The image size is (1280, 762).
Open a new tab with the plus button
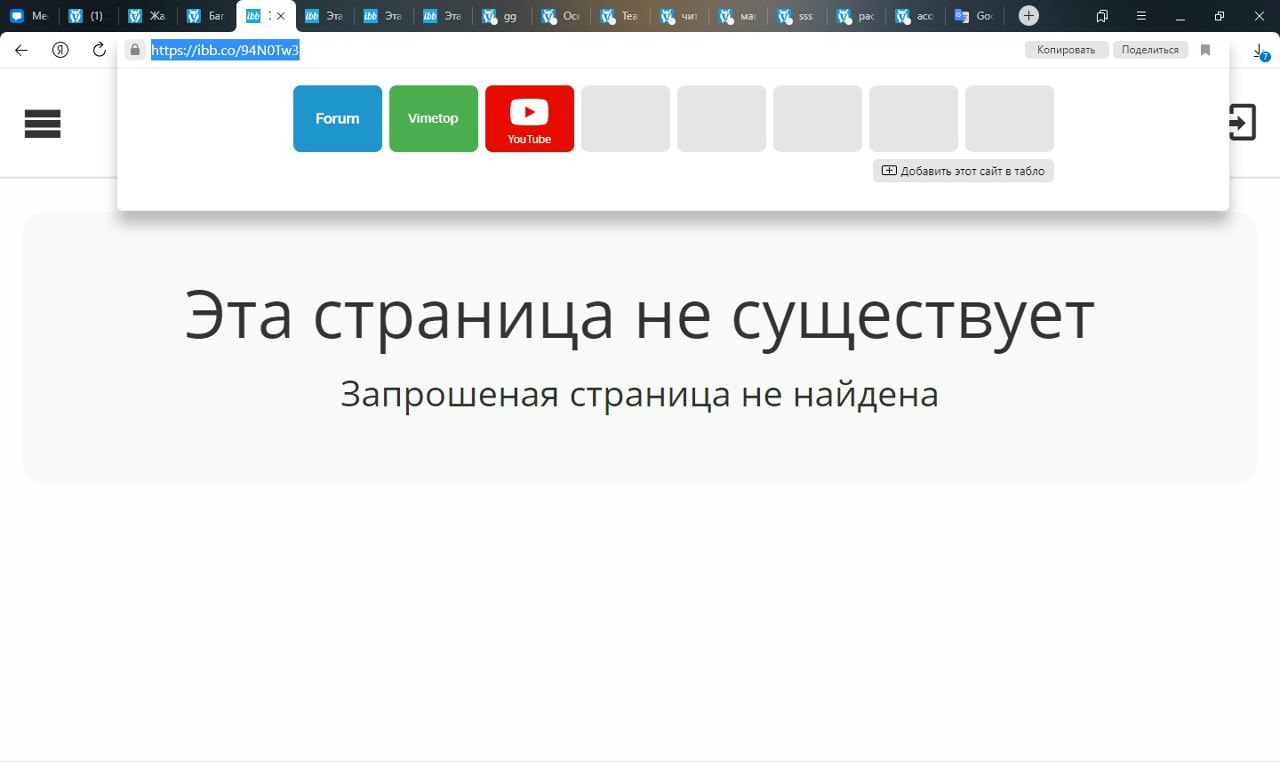pyautogui.click(x=1028, y=15)
